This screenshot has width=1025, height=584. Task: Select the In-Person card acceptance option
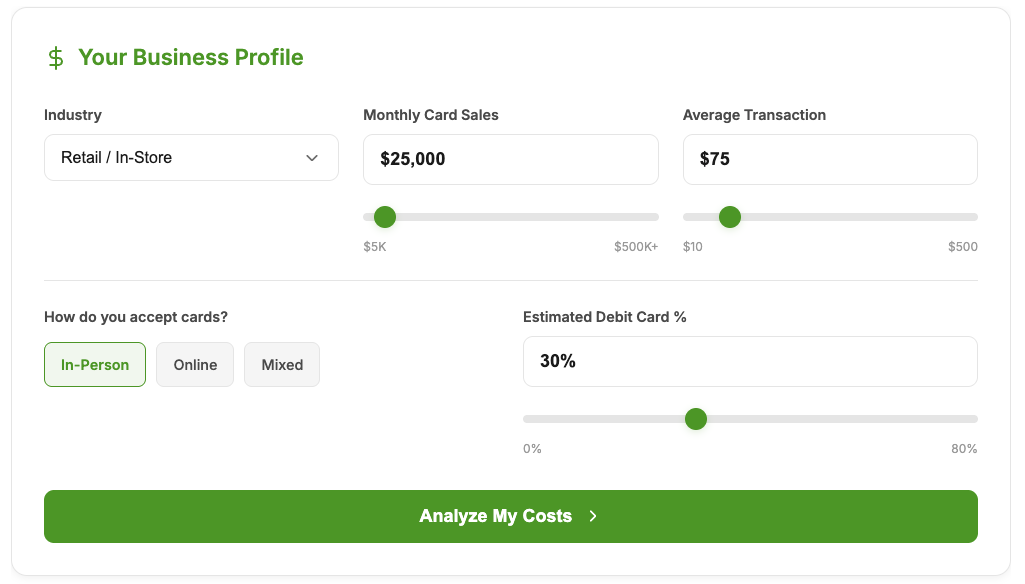coord(95,365)
